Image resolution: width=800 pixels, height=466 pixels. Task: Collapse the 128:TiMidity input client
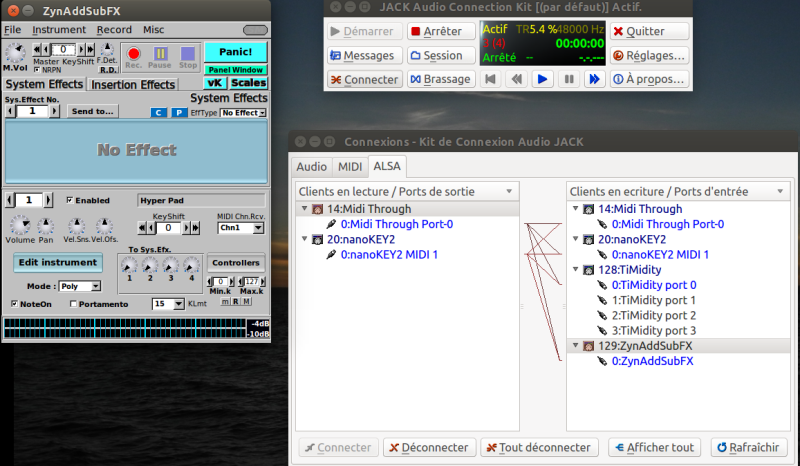(576, 269)
